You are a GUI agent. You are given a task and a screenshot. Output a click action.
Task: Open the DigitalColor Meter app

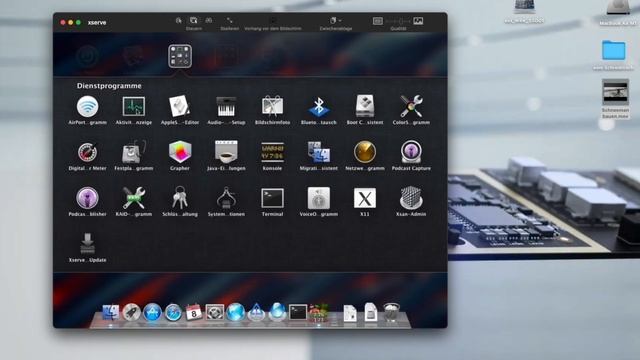pos(87,152)
